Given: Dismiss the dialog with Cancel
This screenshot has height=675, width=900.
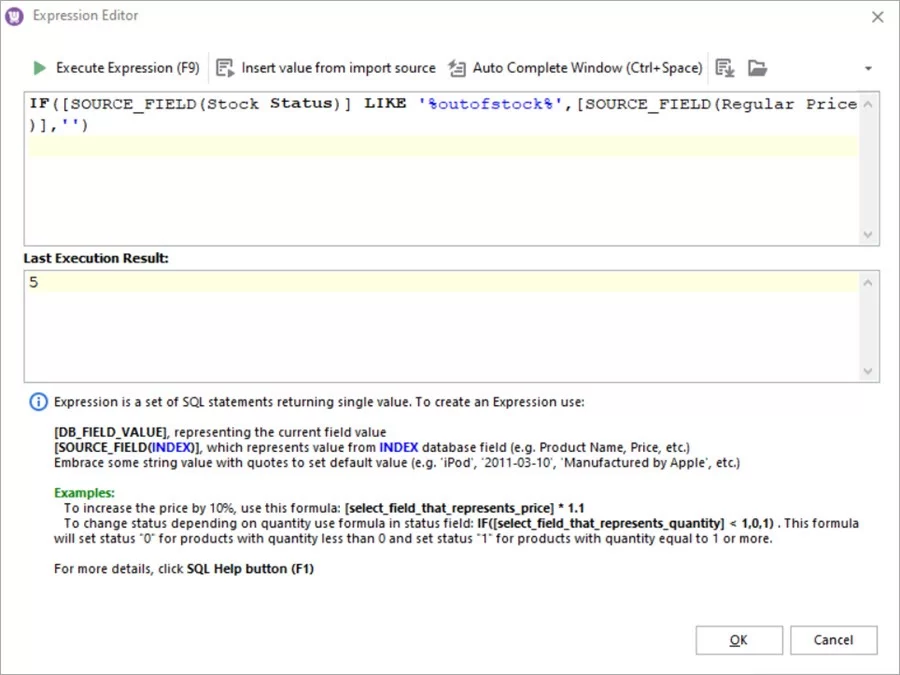Looking at the screenshot, I should tap(833, 640).
